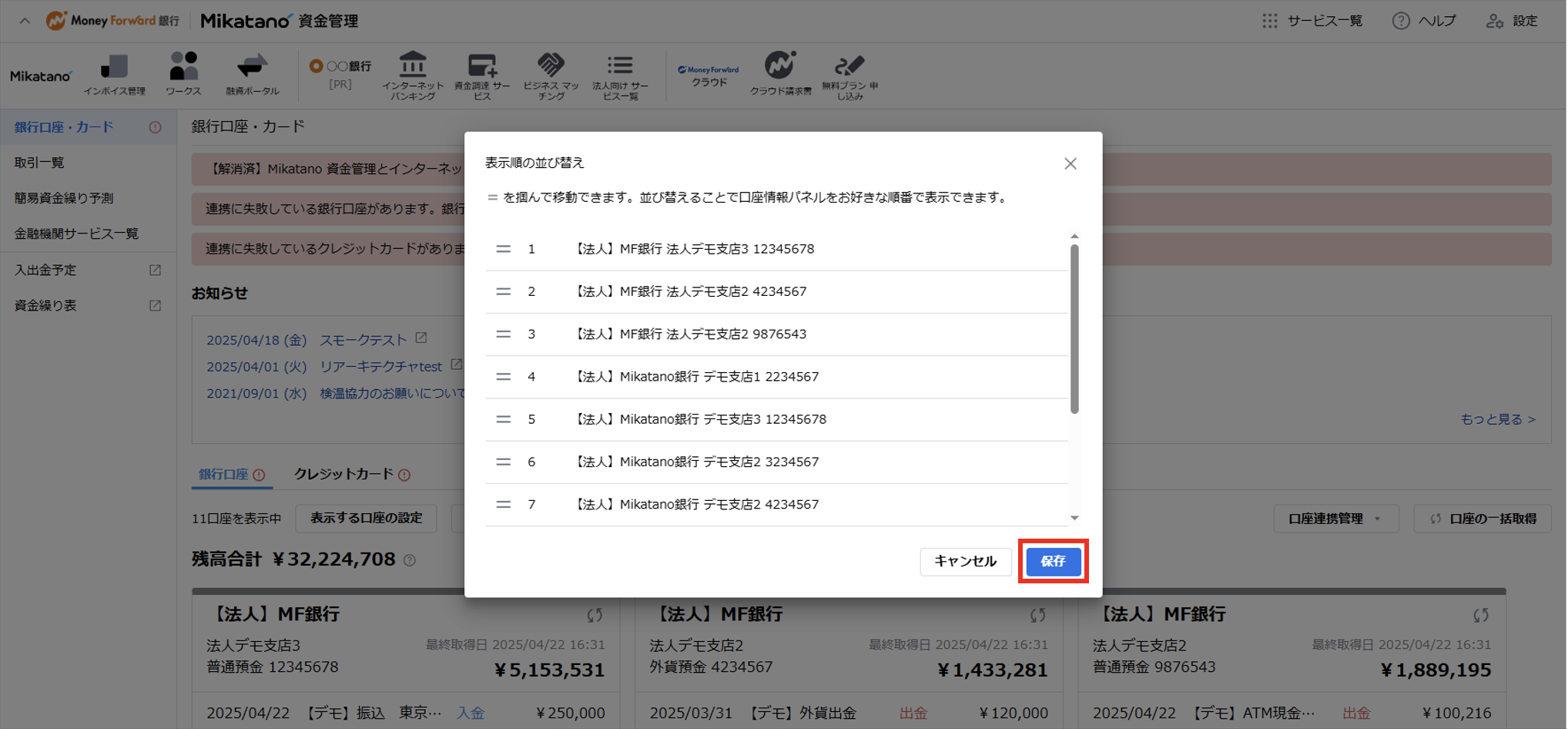This screenshot has height=729, width=1568.
Task: Click the ○○銀行 PR banner icon
Action: (340, 75)
